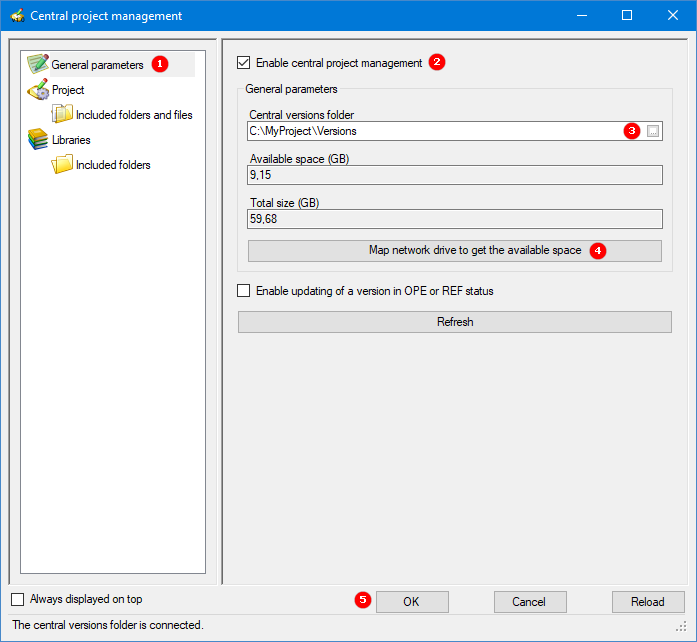The height and width of the screenshot is (642, 697).
Task: Open Included folders under Libraries
Action: [x=113, y=165]
